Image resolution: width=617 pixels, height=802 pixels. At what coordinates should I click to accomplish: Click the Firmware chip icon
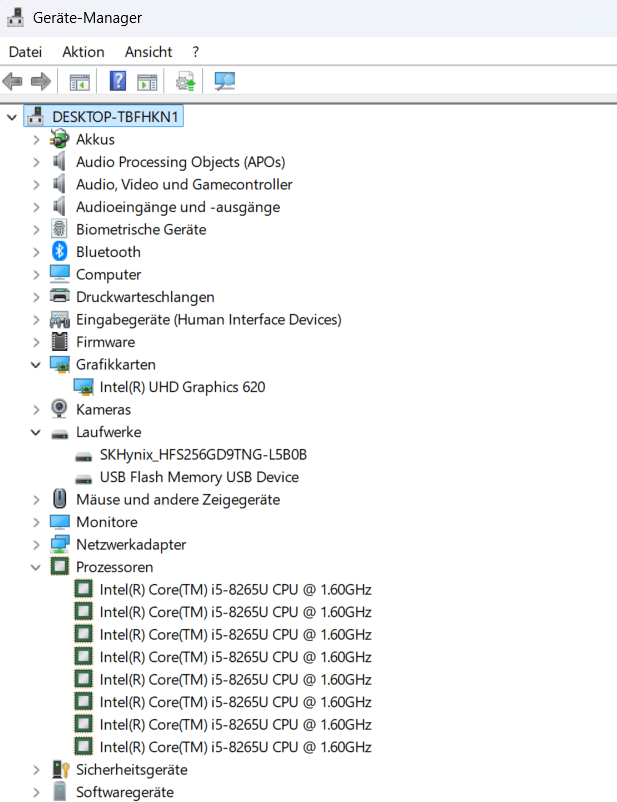click(59, 342)
